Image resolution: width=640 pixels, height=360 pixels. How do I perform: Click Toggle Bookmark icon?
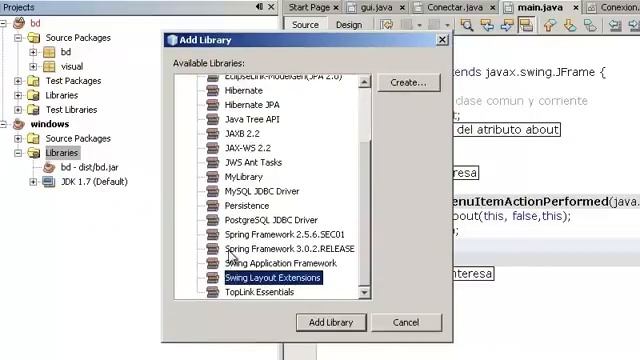[x=590, y=25]
